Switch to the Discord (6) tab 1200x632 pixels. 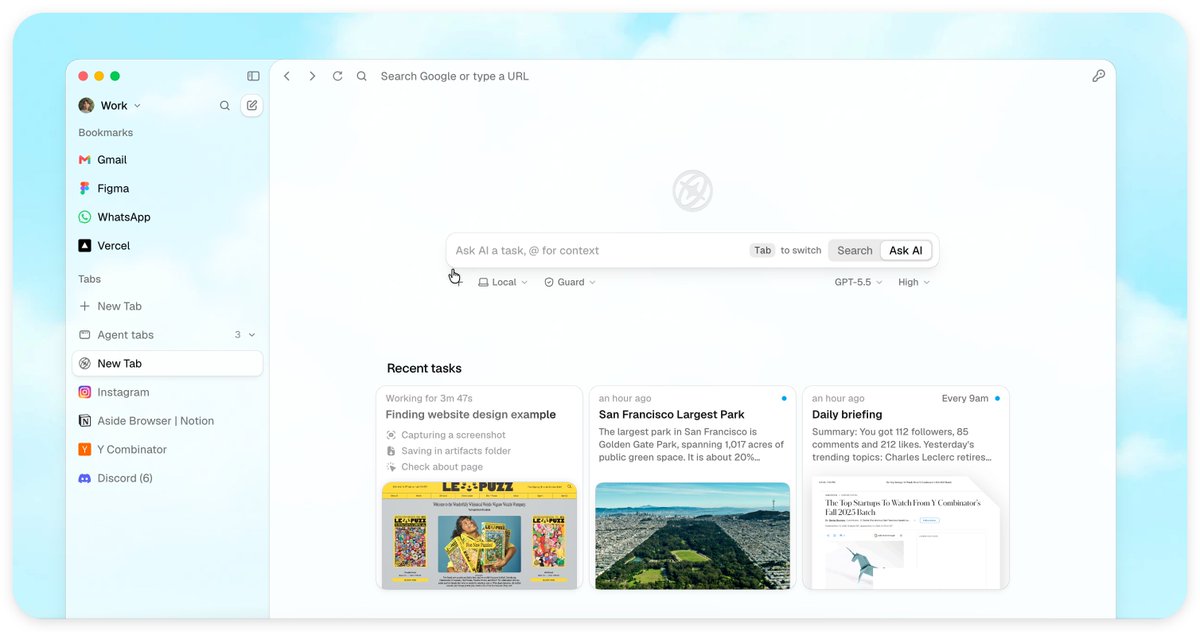(x=168, y=478)
